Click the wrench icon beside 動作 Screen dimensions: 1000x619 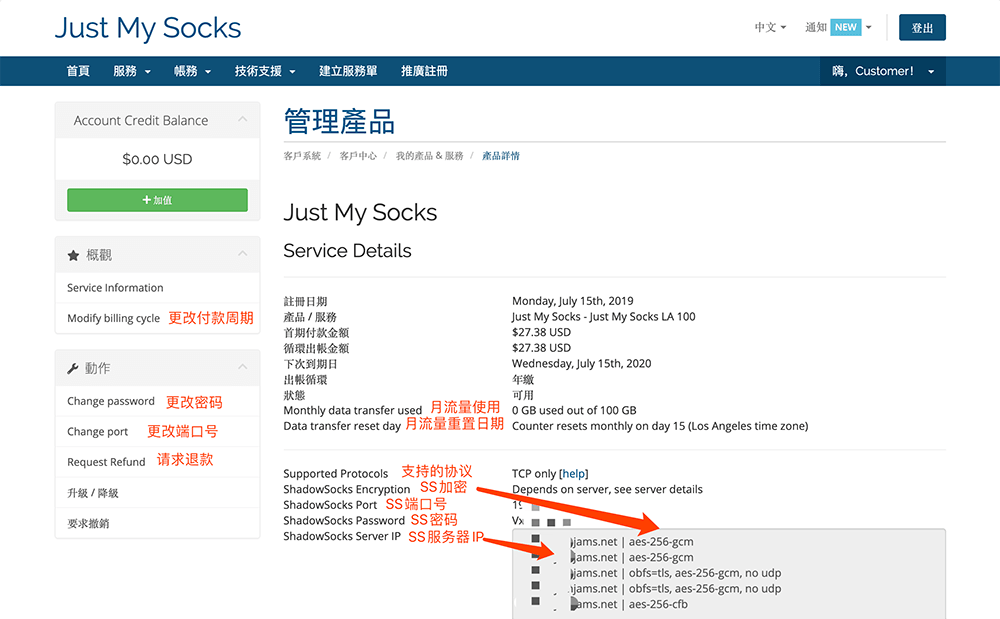click(x=73, y=368)
